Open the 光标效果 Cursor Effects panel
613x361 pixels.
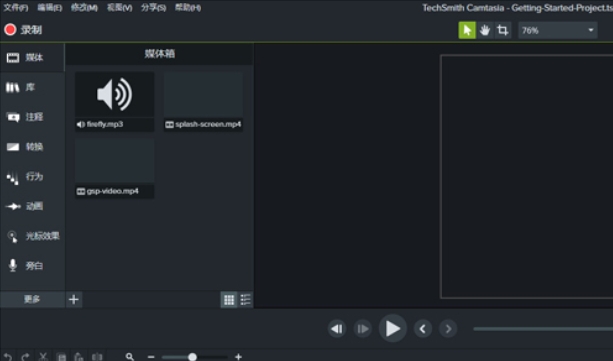[32, 236]
